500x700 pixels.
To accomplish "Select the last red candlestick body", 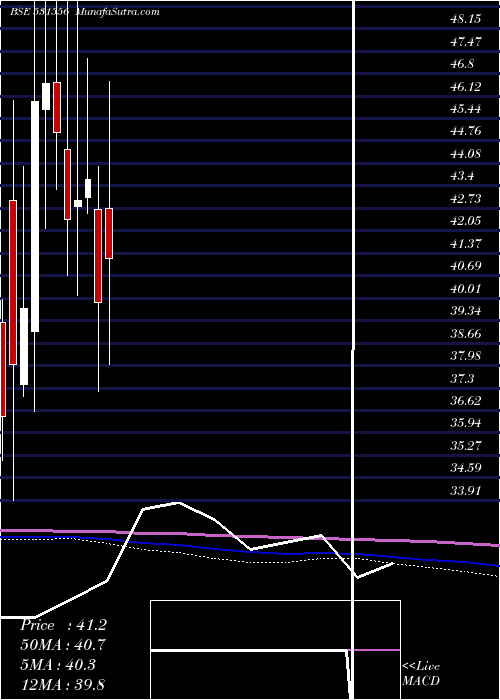I will tap(109, 233).
